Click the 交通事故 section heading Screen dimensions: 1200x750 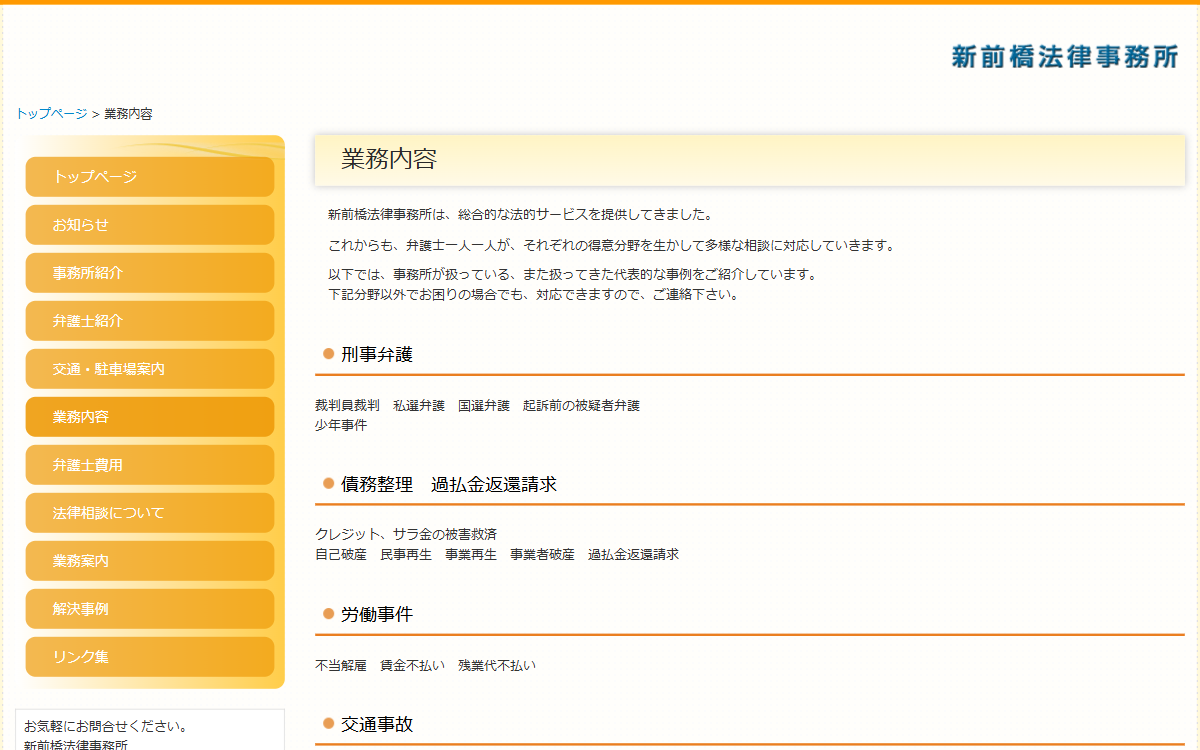(x=377, y=724)
